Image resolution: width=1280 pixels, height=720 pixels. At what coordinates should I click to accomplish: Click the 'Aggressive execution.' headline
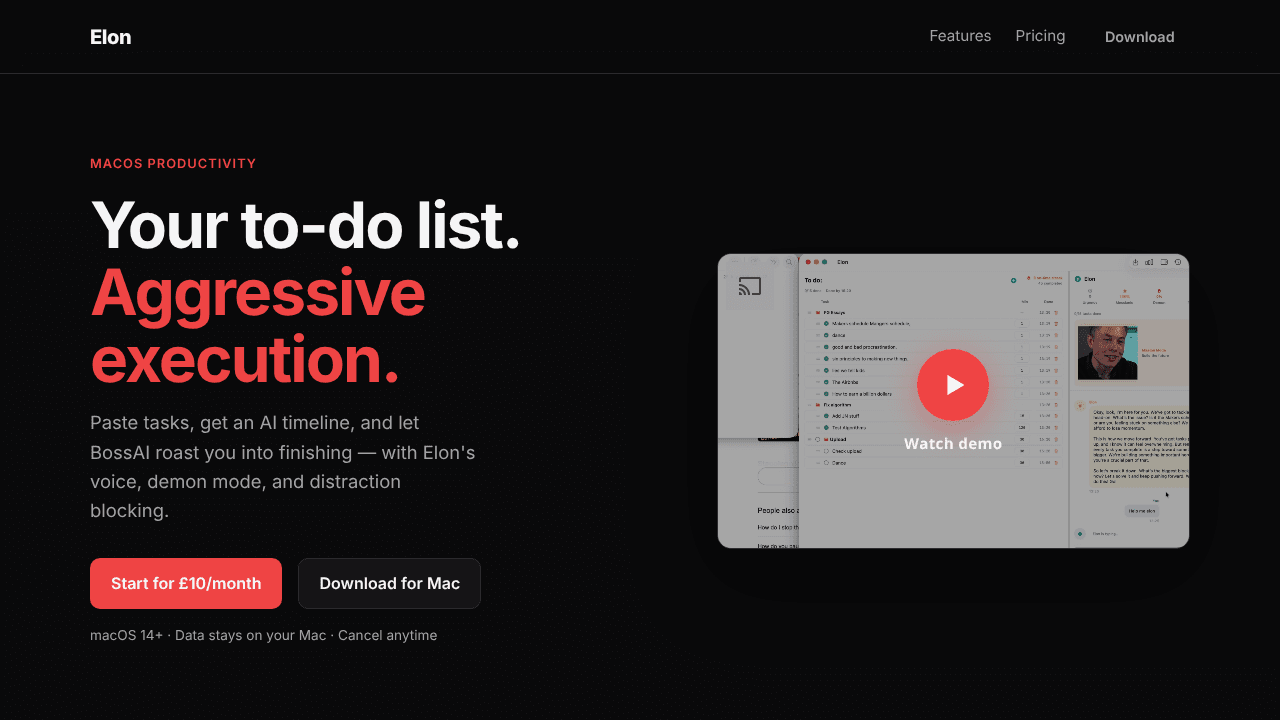[x=258, y=326]
